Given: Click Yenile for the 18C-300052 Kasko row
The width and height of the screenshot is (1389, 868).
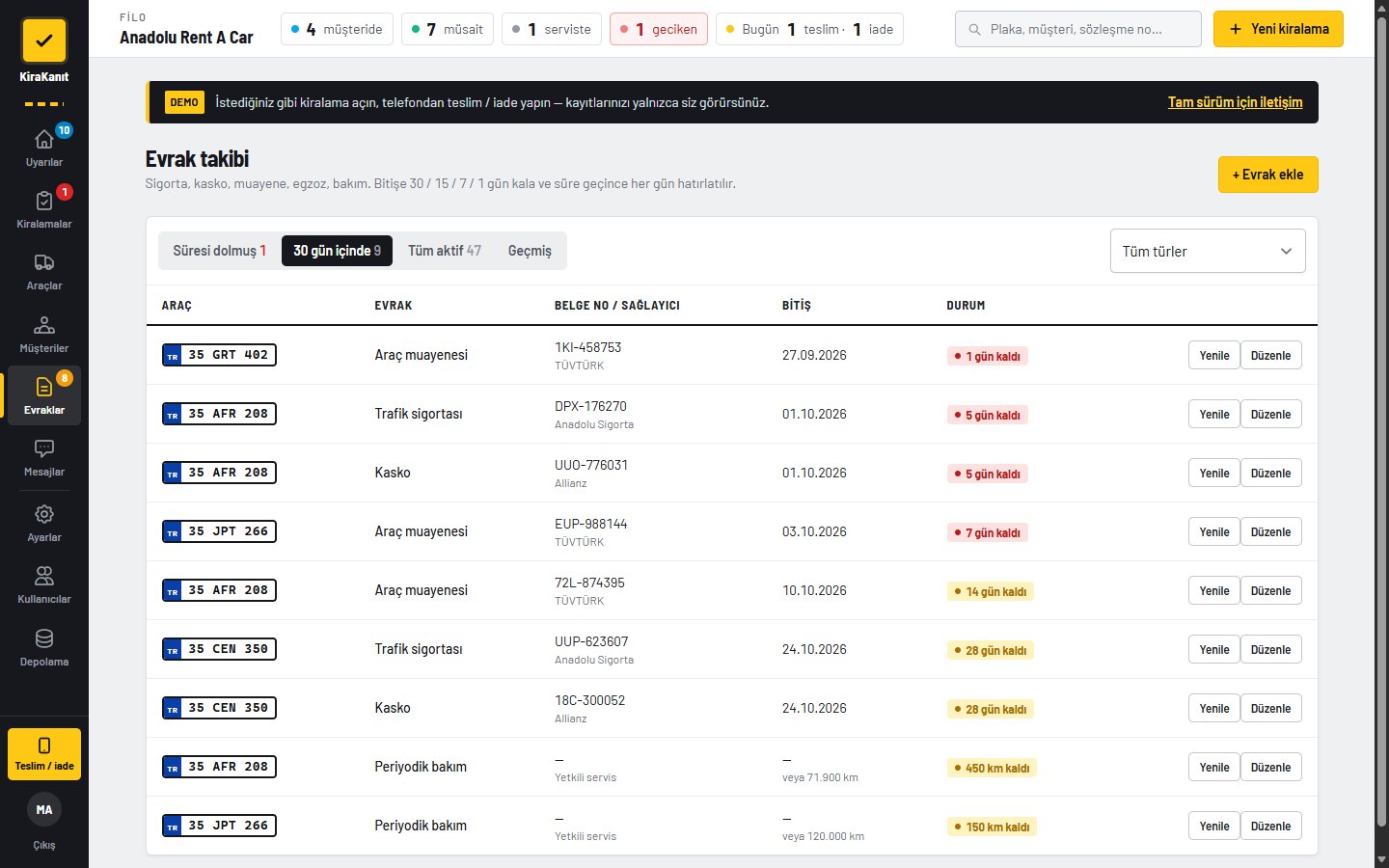Looking at the screenshot, I should click(1214, 708).
